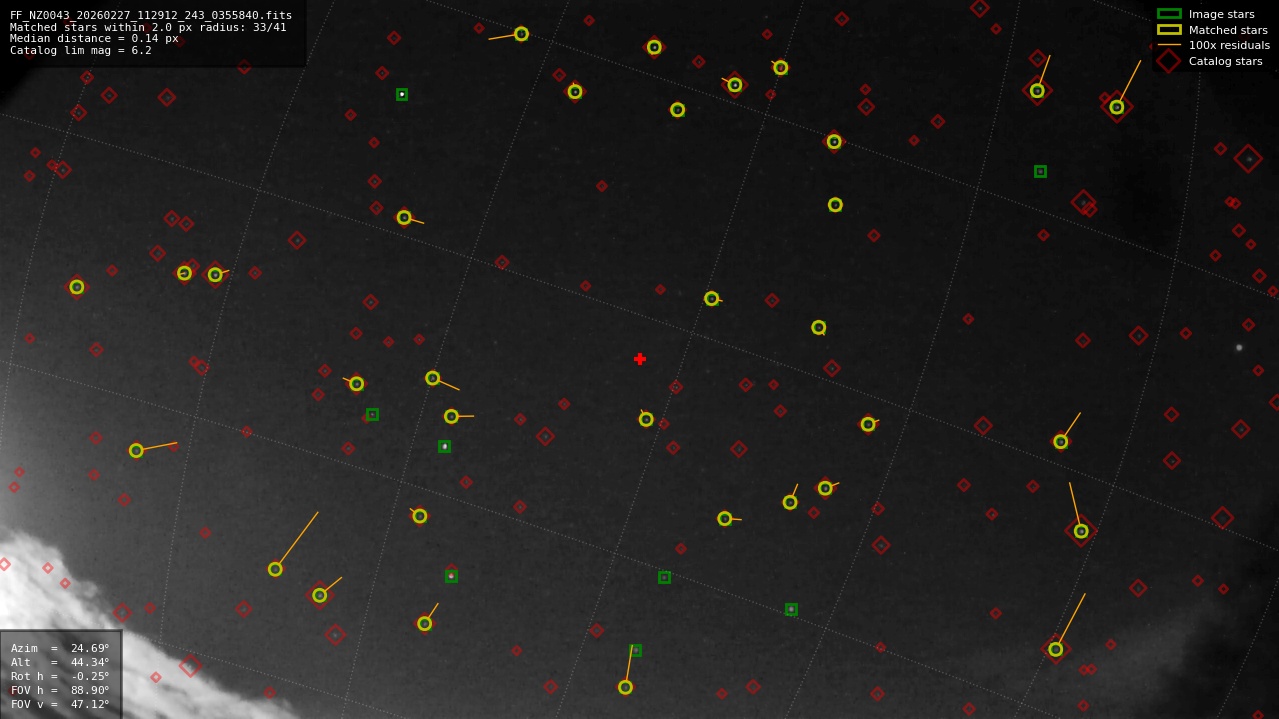Click the "FOV h = 88.90°" readout
1279x719 pixels.
[60, 690]
